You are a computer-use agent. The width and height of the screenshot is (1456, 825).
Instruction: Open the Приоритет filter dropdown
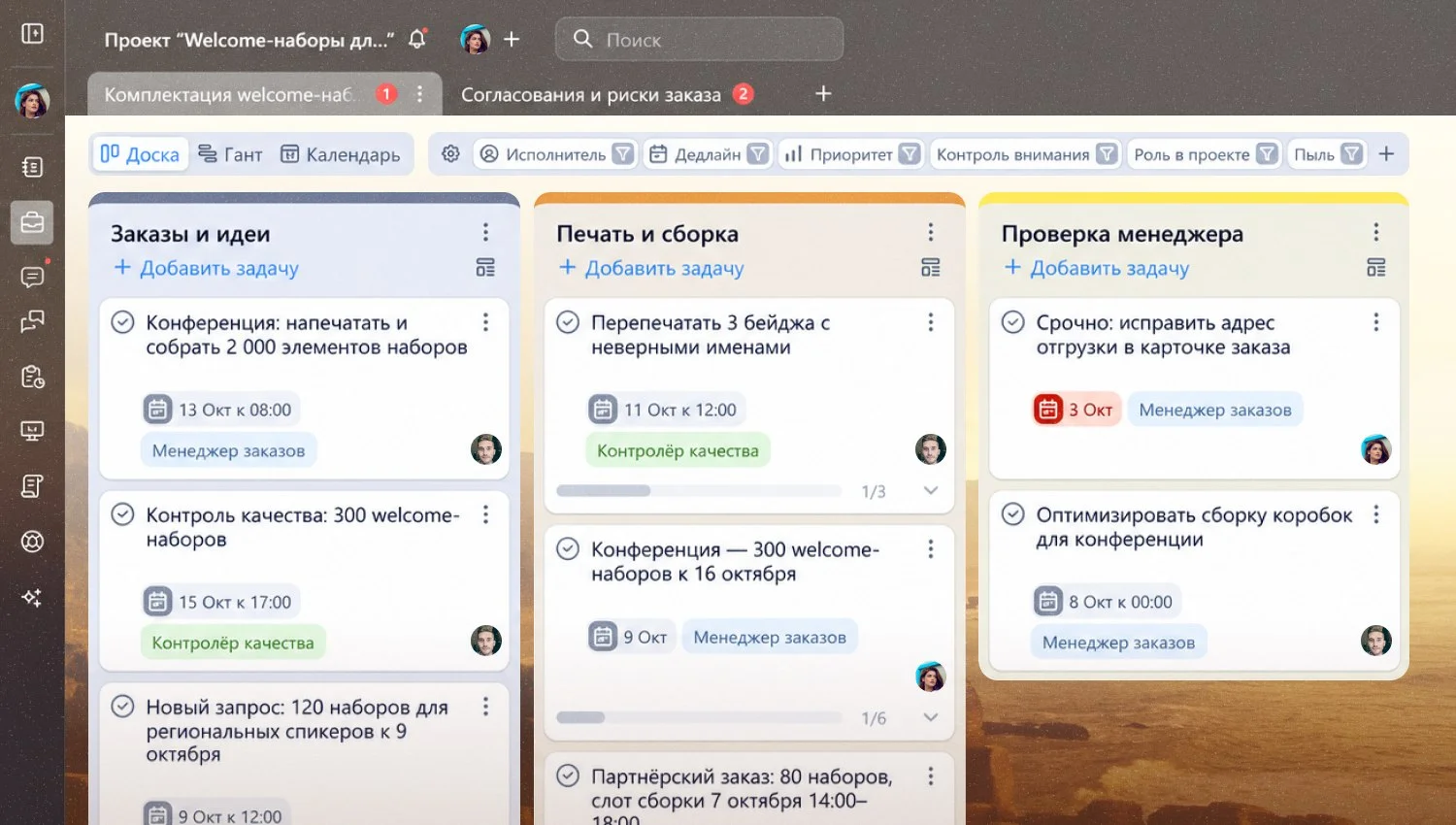point(851,154)
